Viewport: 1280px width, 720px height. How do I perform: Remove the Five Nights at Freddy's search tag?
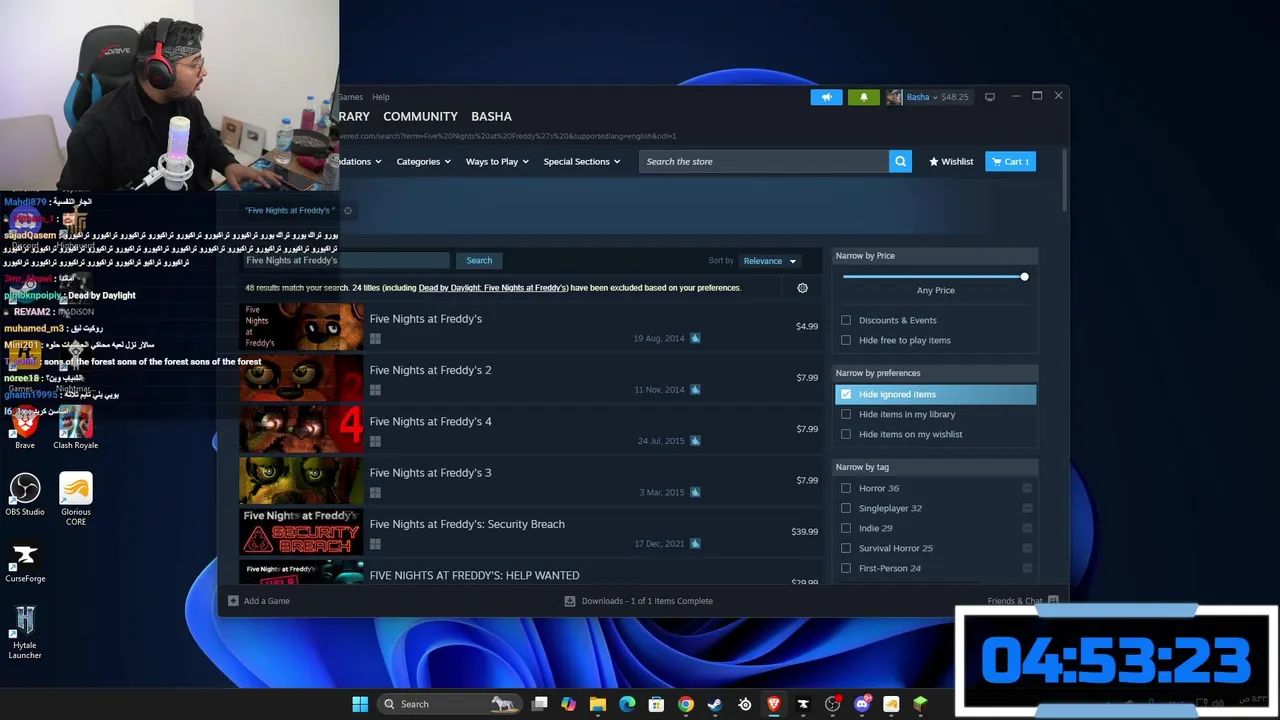348,210
